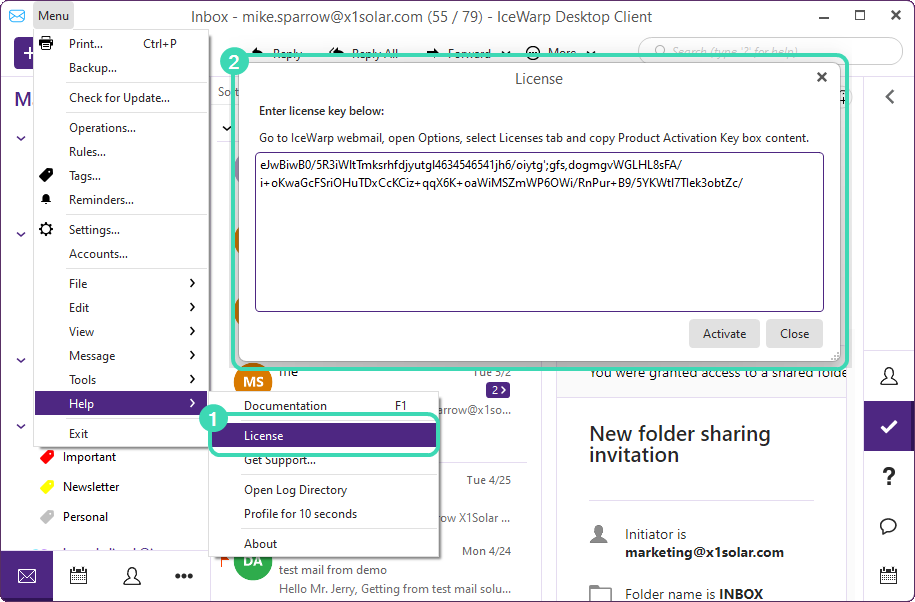Open the Tags menu entry
This screenshot has width=915, height=602.
tap(121, 176)
